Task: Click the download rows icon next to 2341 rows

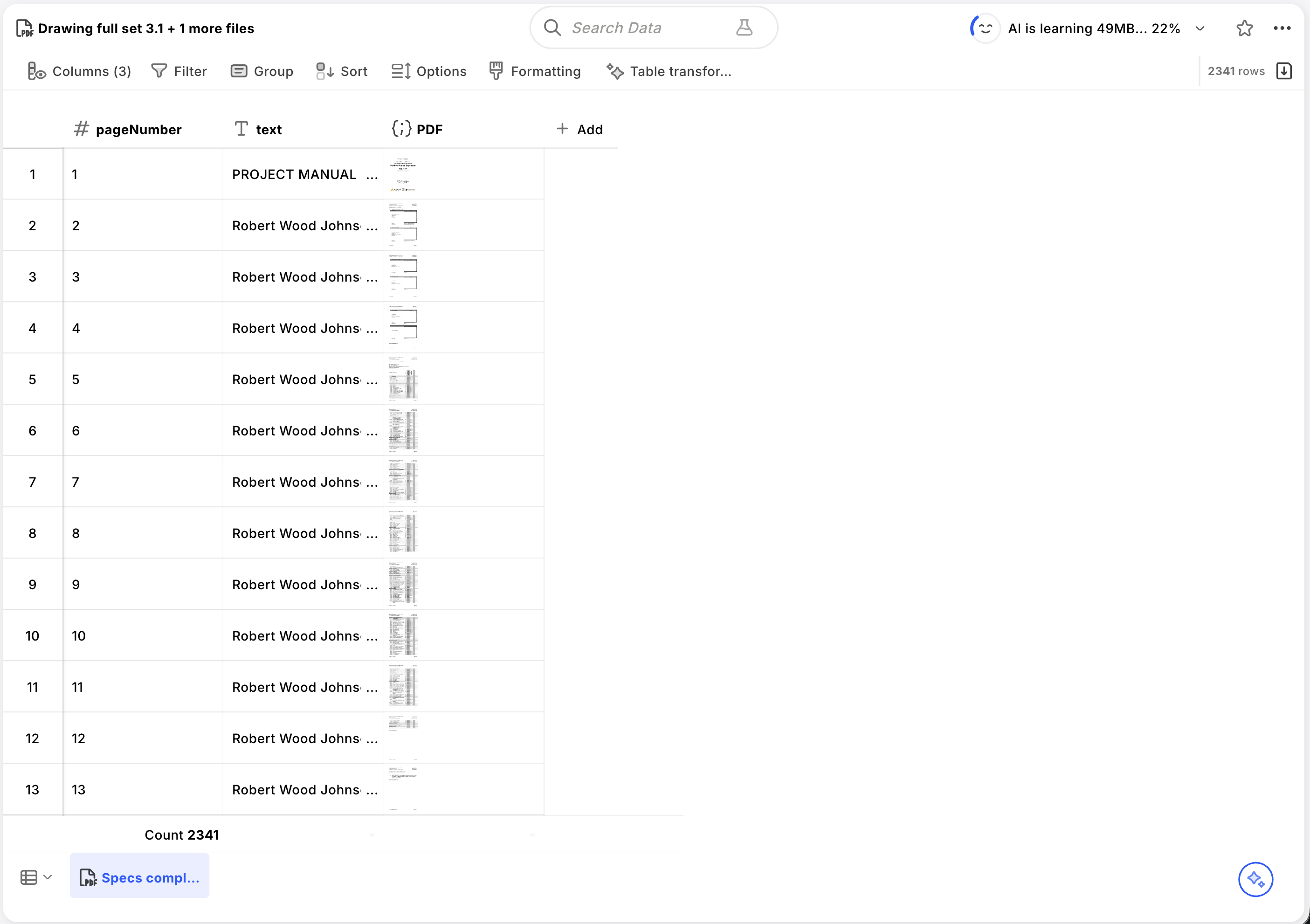Action: (x=1284, y=71)
